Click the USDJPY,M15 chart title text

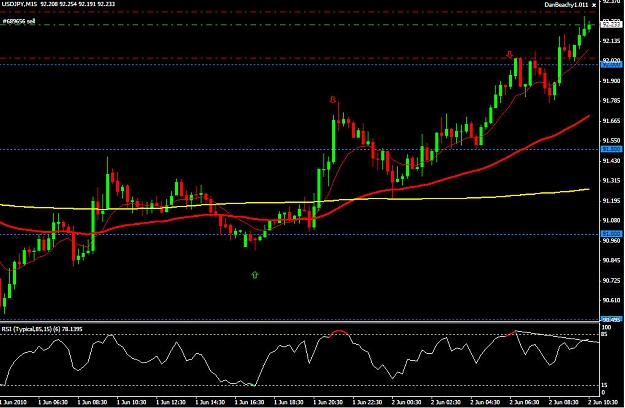coord(20,4)
